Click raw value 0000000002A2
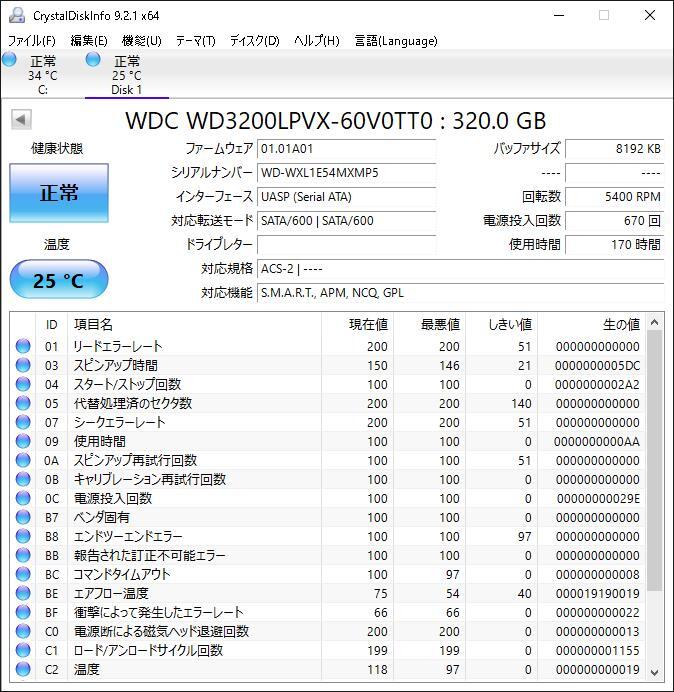The width and height of the screenshot is (674, 692). [597, 385]
